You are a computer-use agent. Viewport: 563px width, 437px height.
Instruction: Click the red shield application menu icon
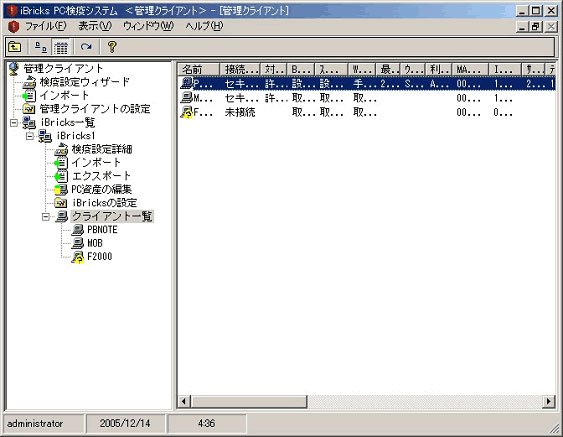(13, 26)
